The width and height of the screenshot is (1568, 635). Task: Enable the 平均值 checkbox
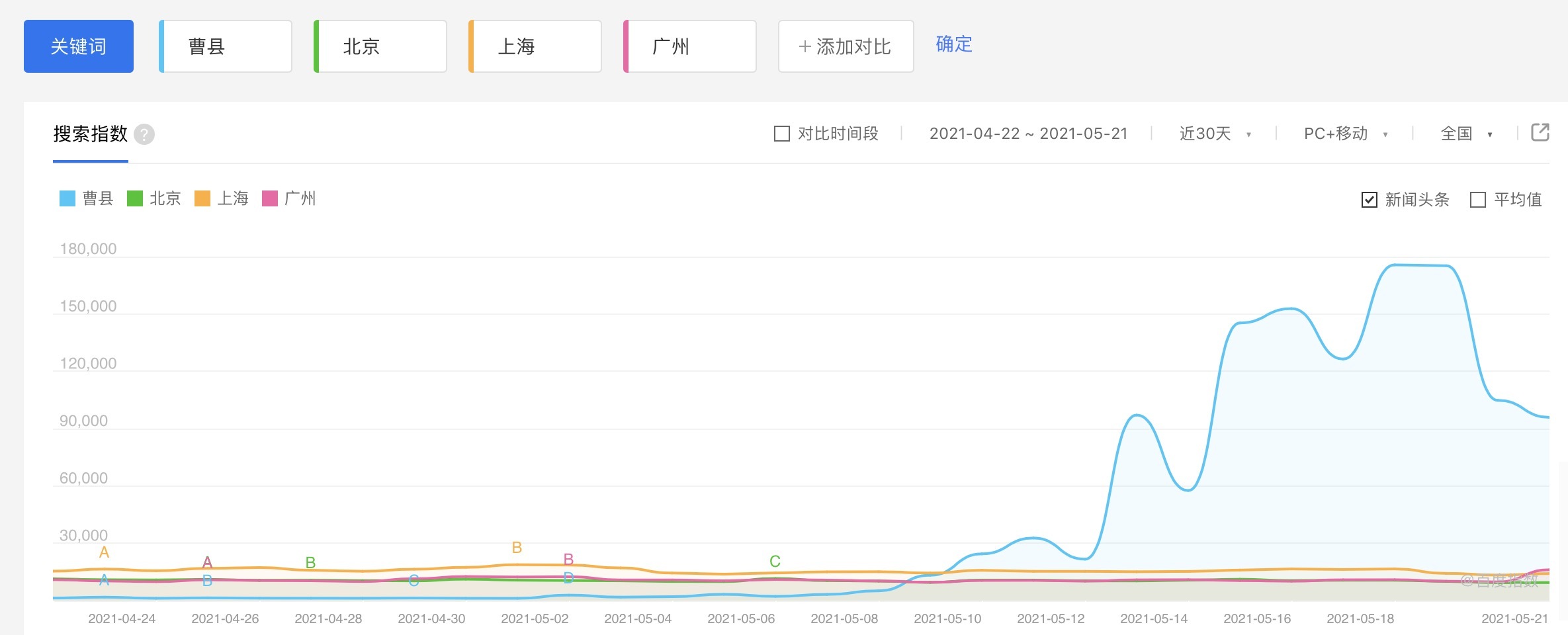[x=1477, y=200]
